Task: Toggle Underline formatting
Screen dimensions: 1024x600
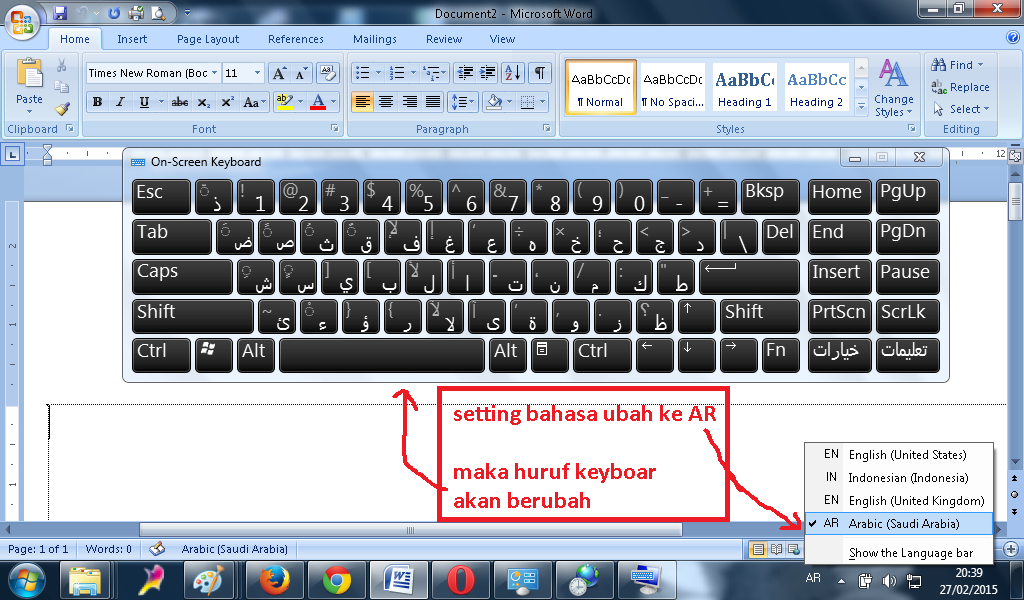Action: click(144, 102)
